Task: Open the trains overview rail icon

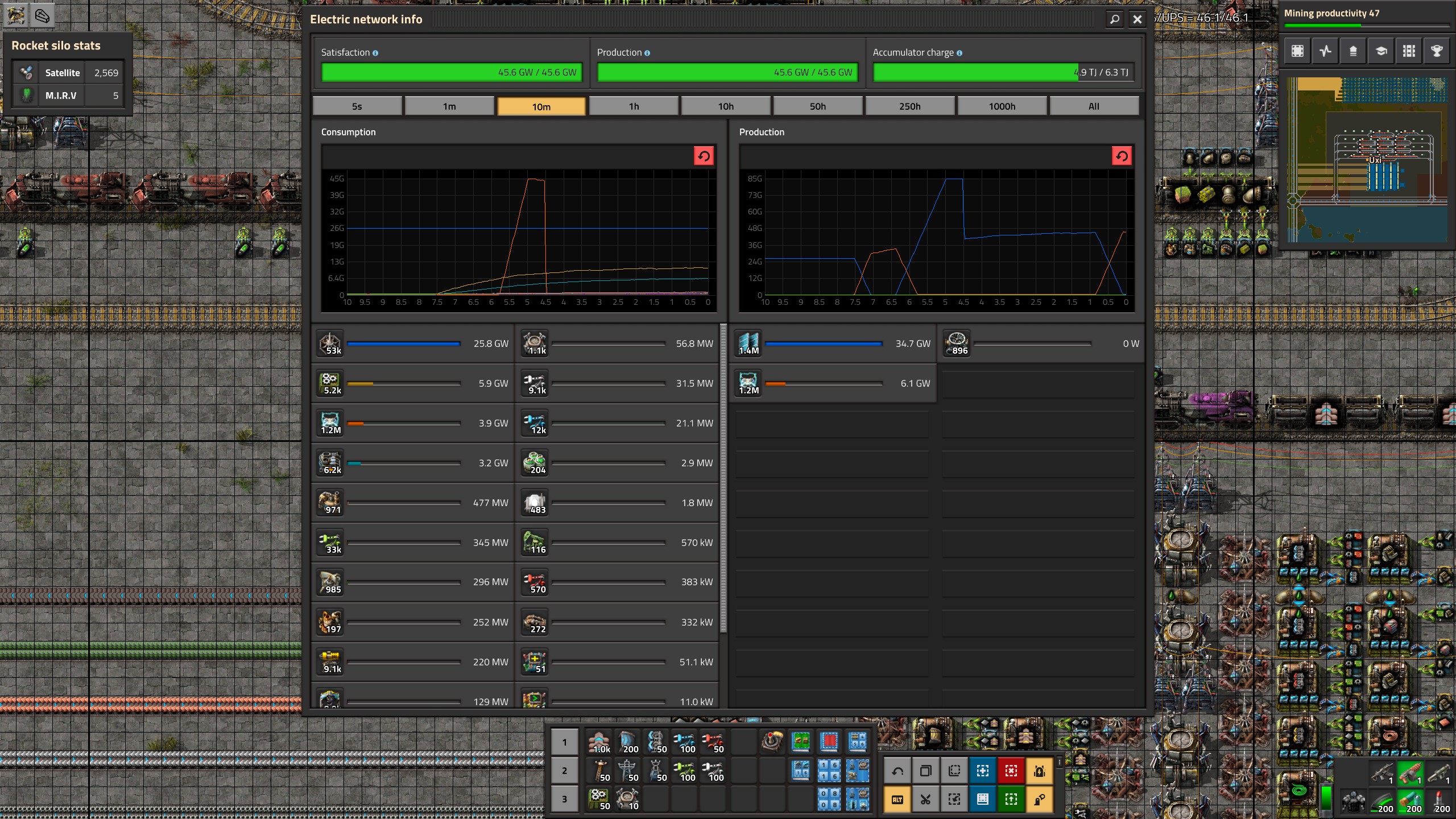Action: point(1409,51)
